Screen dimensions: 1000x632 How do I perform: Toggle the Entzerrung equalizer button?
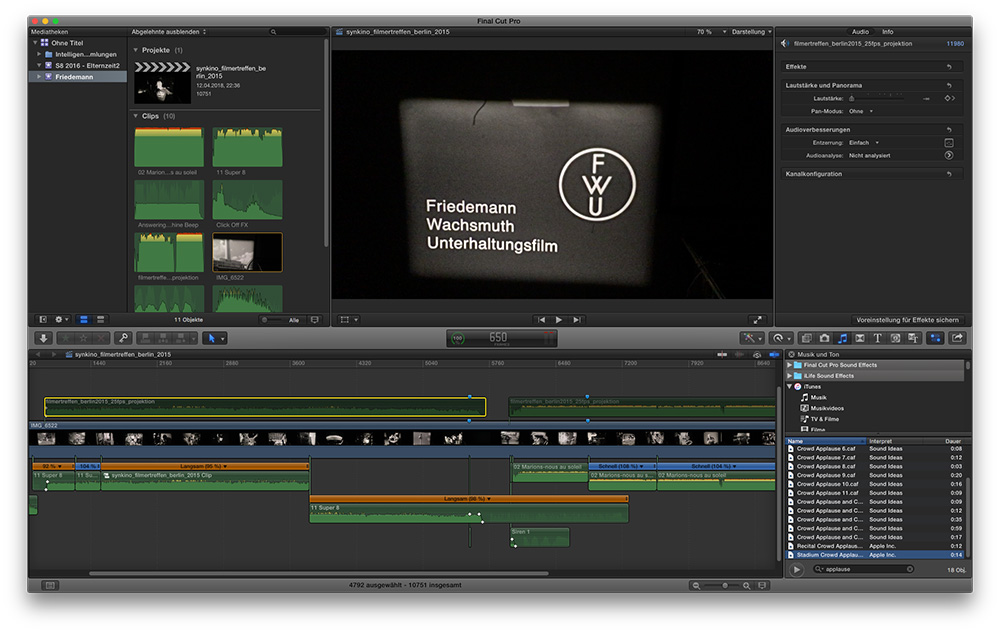click(949, 143)
